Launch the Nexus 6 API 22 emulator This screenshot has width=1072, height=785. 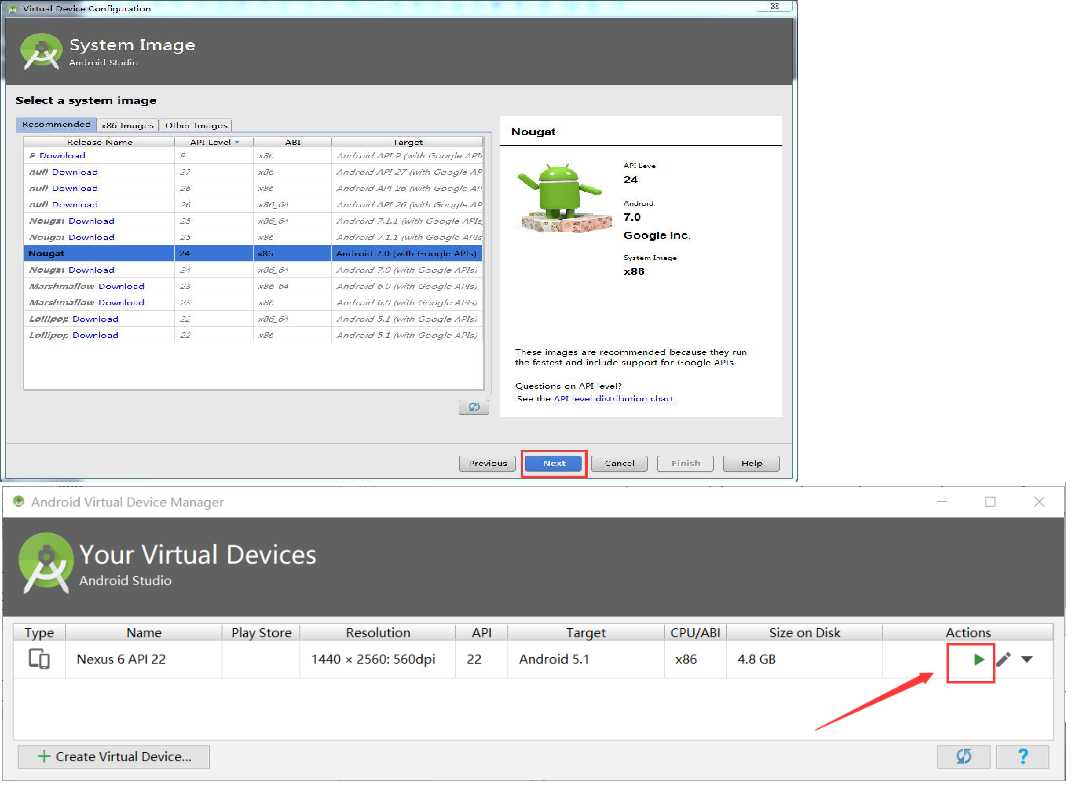click(x=978, y=660)
